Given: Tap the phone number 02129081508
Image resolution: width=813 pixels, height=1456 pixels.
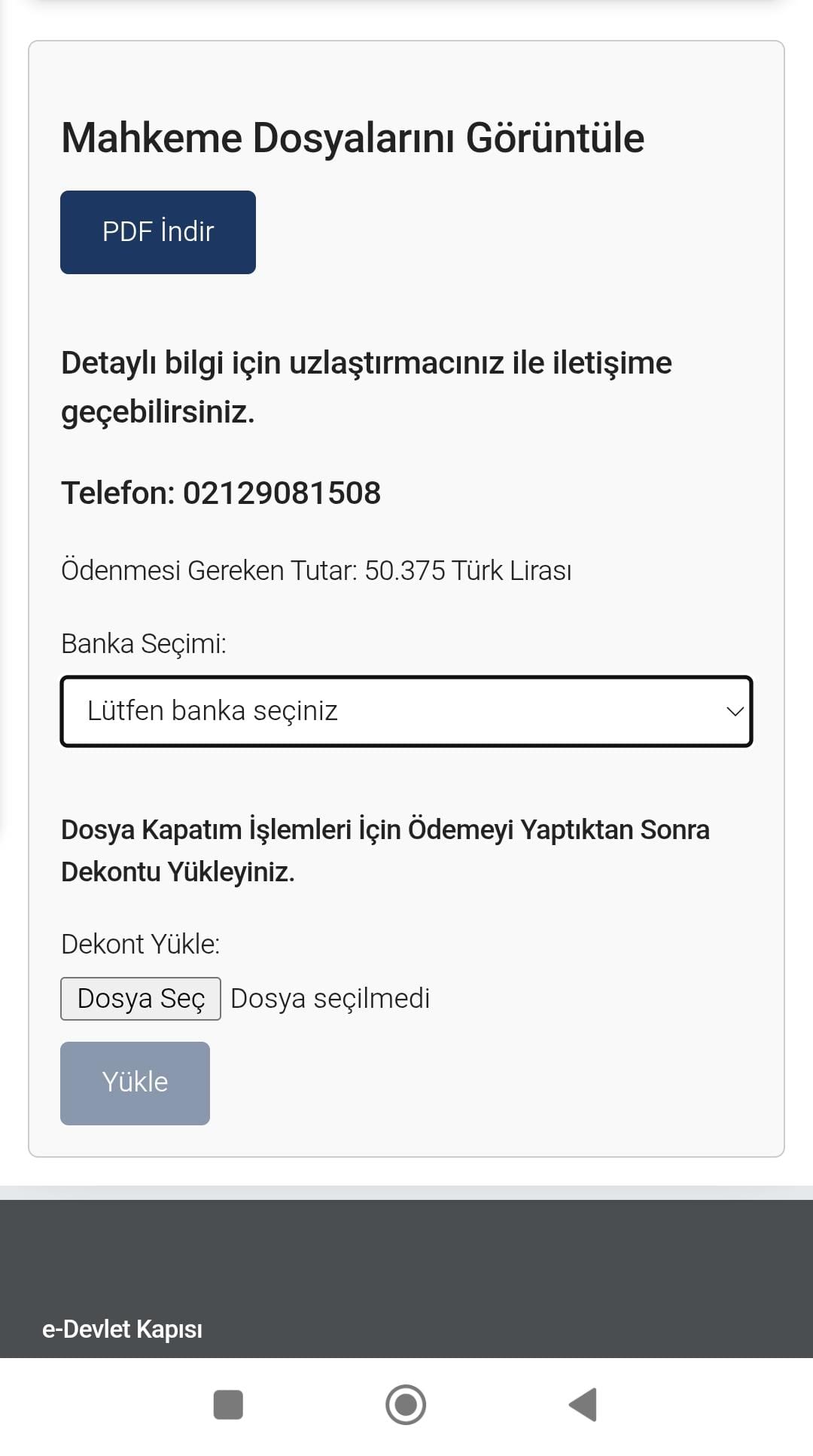Looking at the screenshot, I should pos(282,493).
